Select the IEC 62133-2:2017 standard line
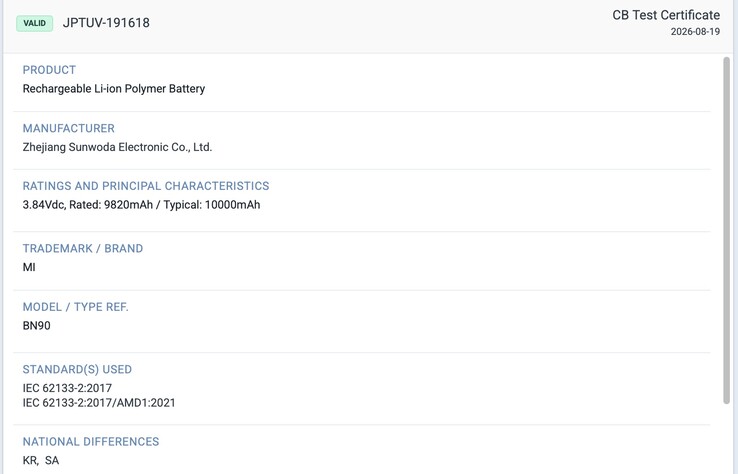The height and width of the screenshot is (474, 738). [x=67, y=388]
